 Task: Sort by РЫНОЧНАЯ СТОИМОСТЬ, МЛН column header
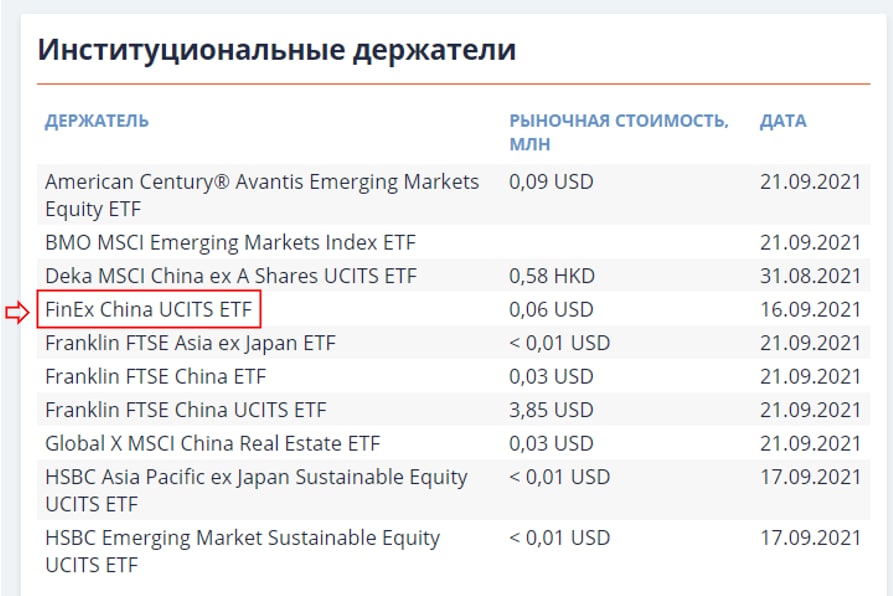coord(618,131)
